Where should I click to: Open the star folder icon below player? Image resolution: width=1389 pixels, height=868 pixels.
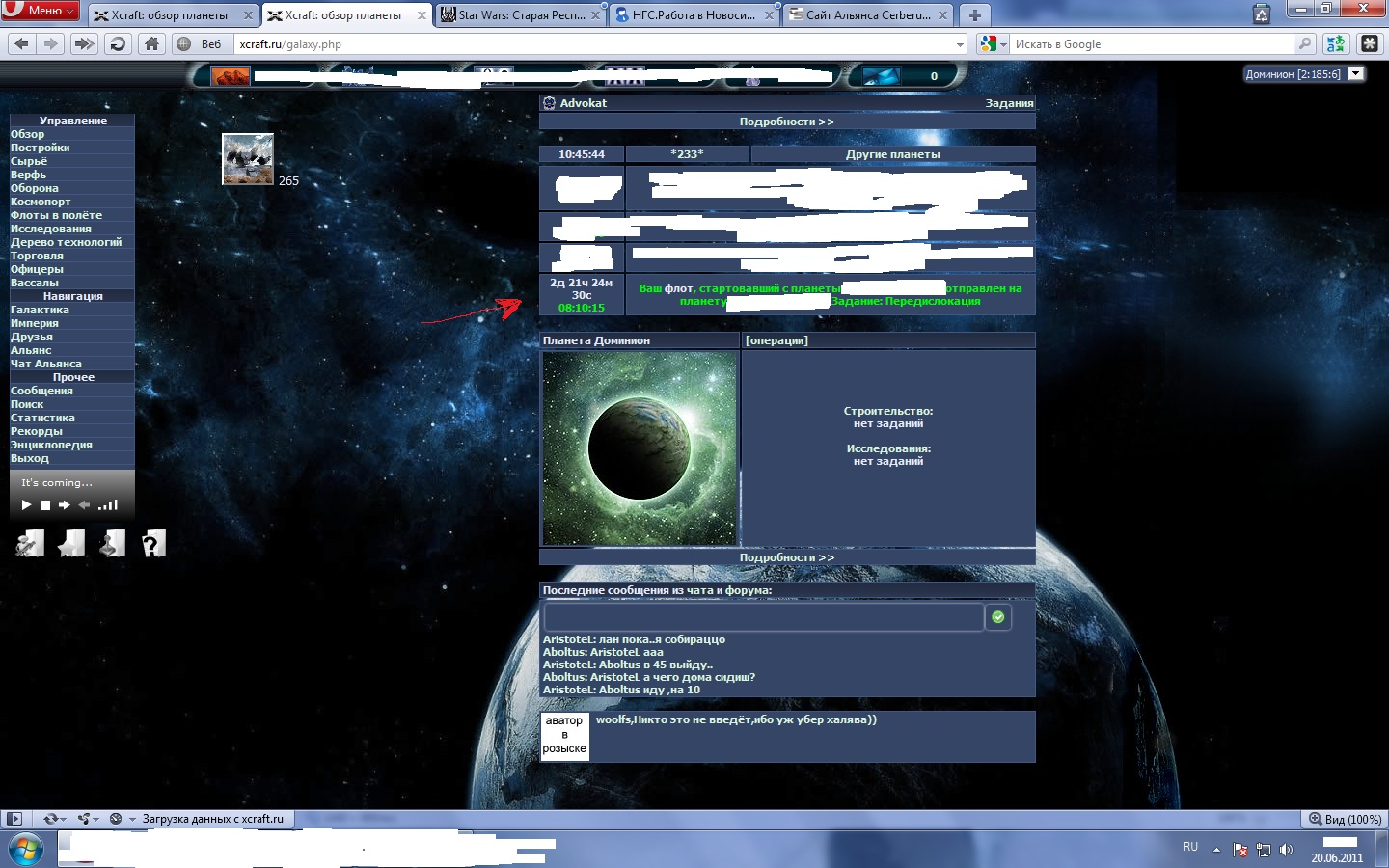(x=71, y=544)
